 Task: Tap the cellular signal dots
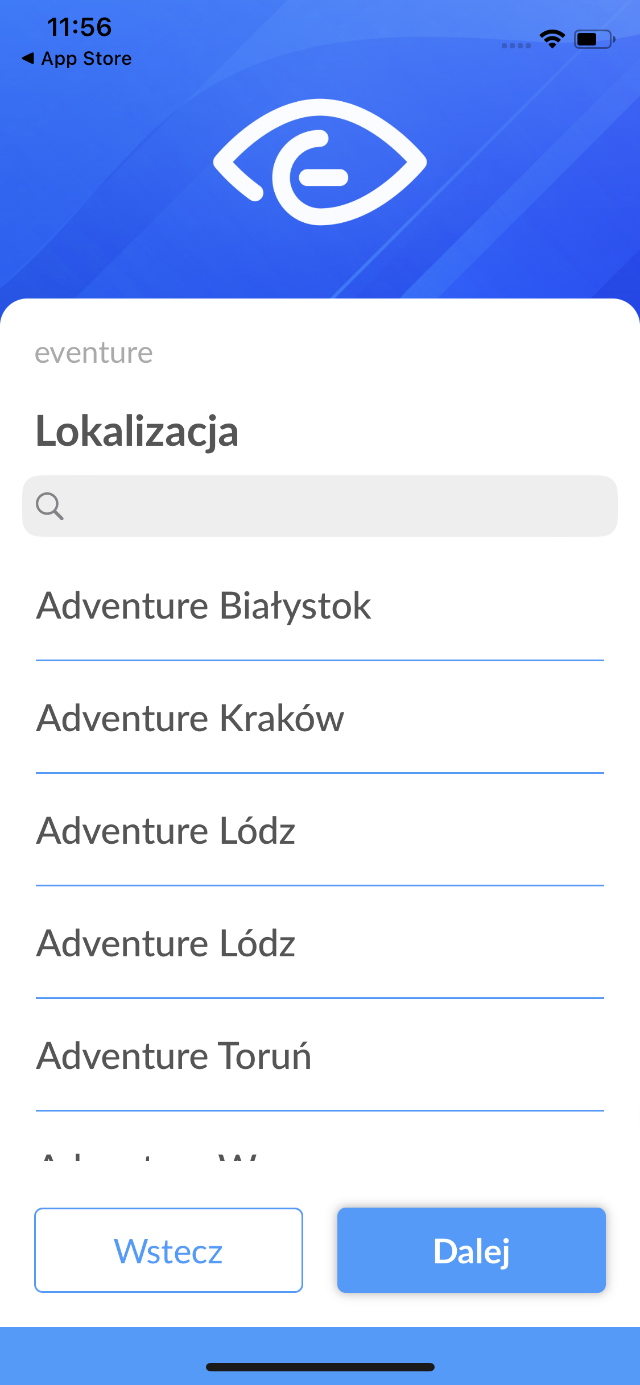click(516, 45)
